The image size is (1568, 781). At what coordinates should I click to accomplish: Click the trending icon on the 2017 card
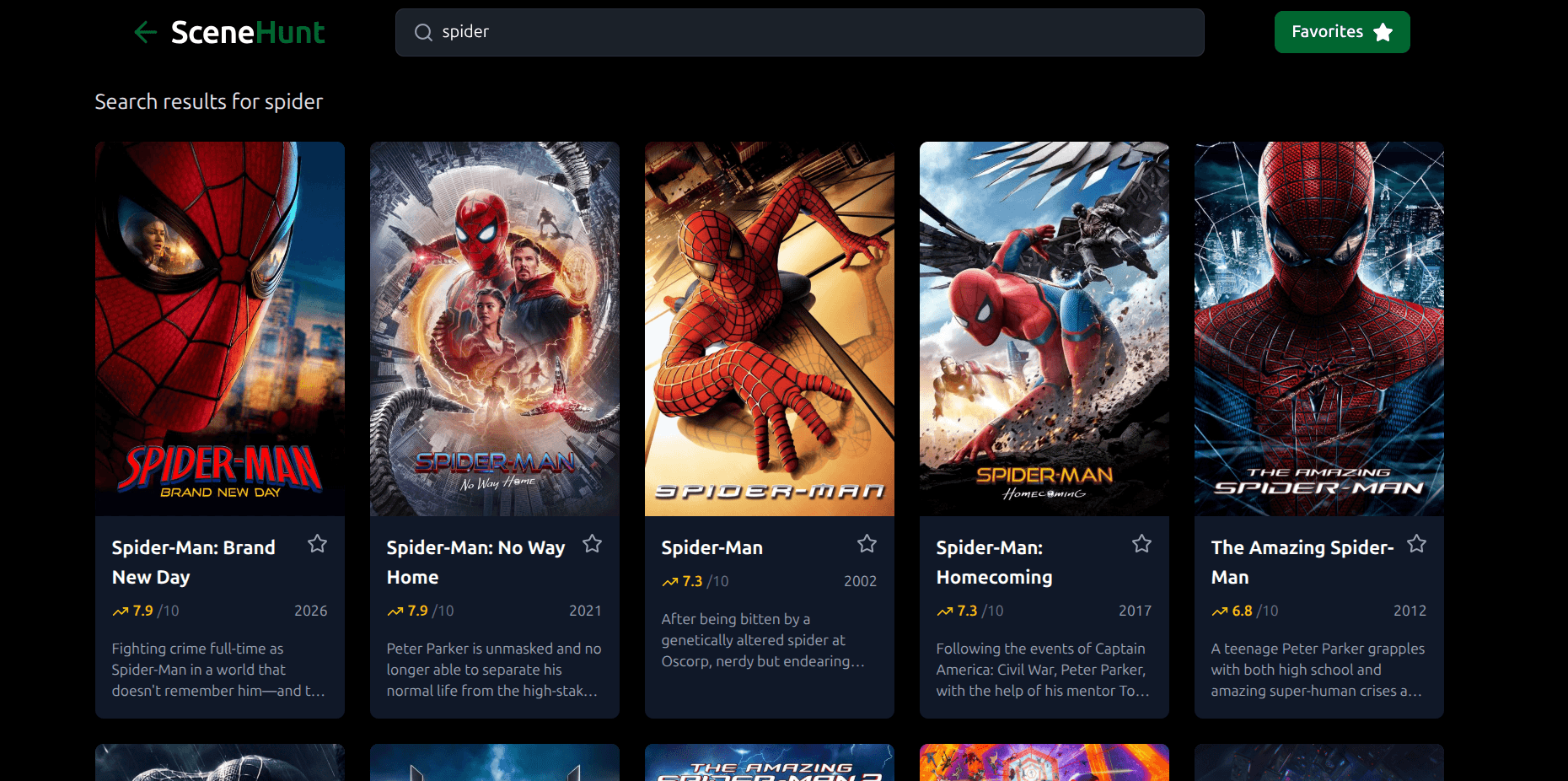coord(945,611)
